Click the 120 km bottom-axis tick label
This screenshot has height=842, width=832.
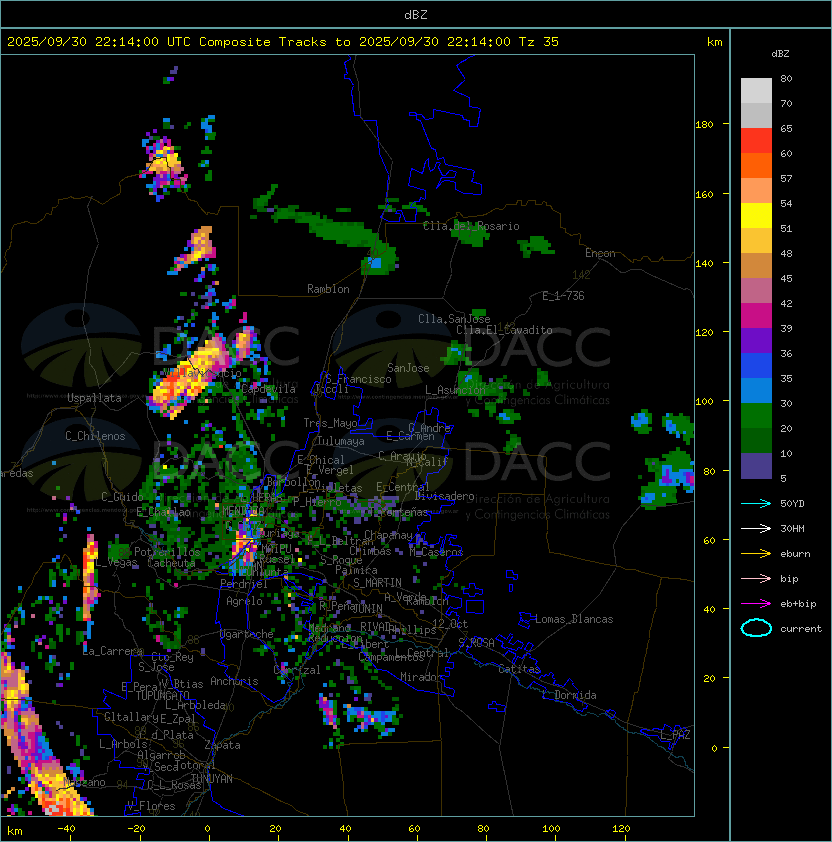point(621,829)
